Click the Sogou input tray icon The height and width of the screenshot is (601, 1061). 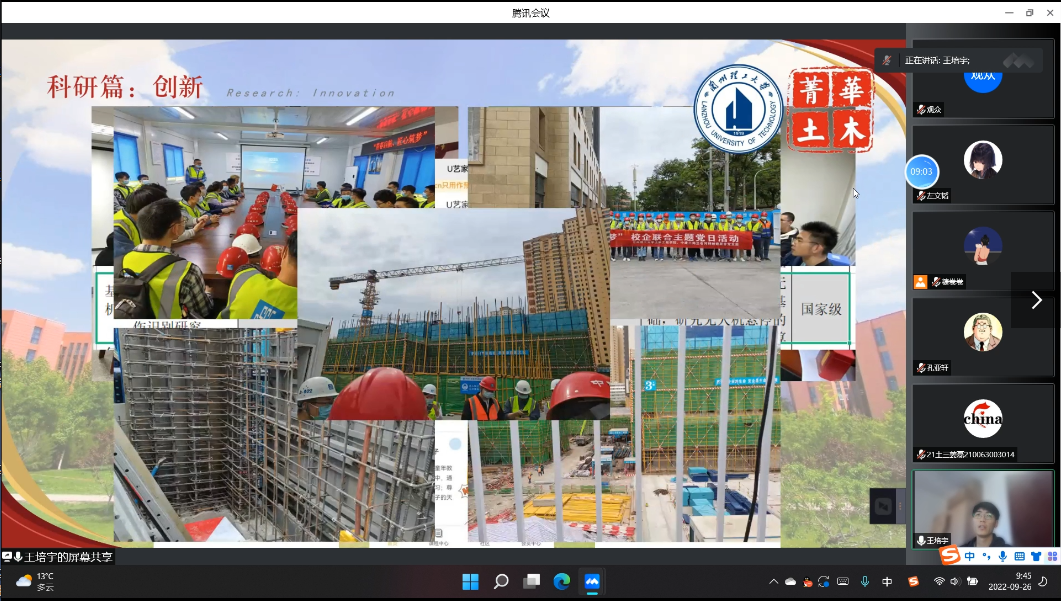pos(912,581)
